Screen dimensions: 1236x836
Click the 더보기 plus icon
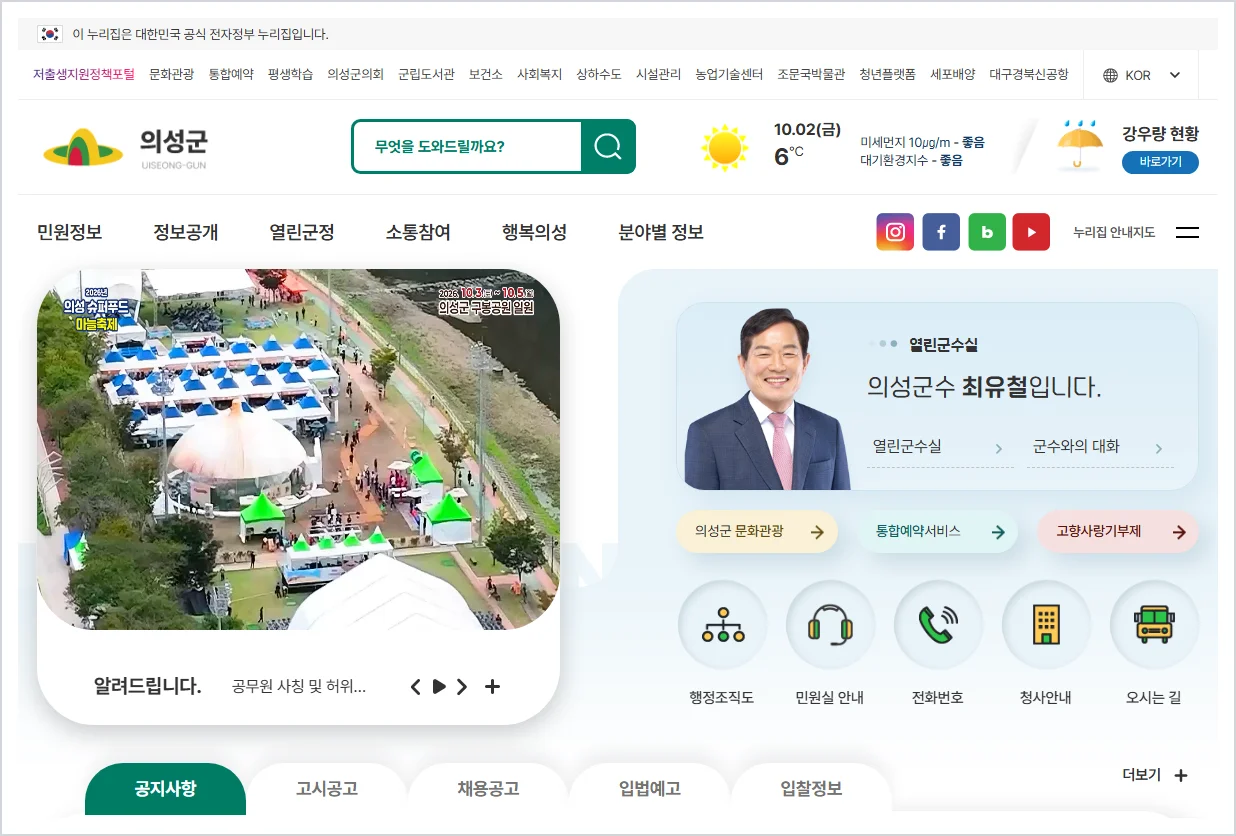click(1181, 775)
